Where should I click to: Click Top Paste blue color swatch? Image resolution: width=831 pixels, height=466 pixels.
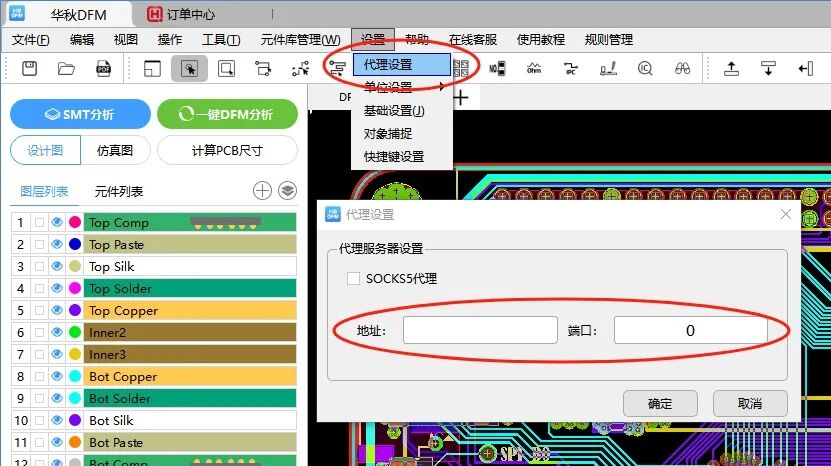[75, 244]
